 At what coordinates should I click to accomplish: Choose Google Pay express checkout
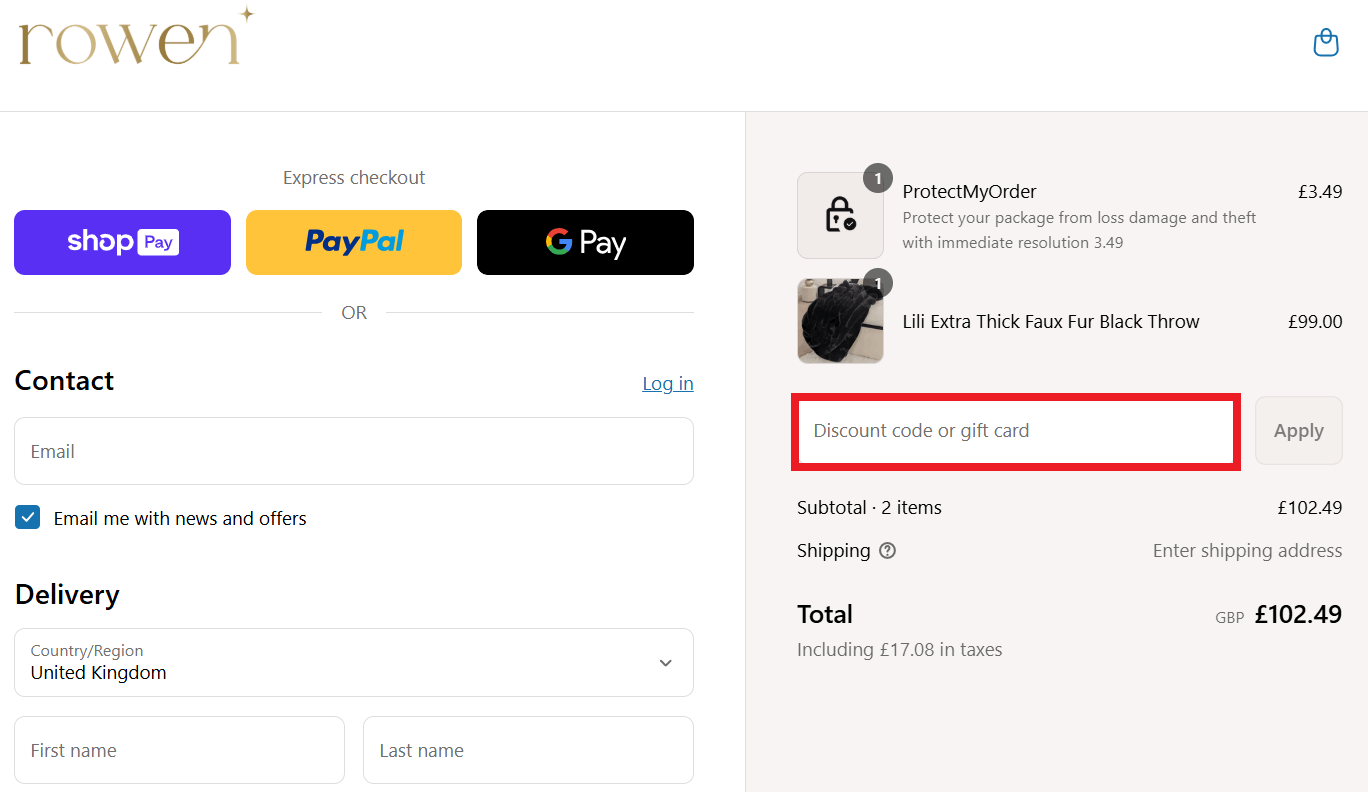pyautogui.click(x=585, y=242)
